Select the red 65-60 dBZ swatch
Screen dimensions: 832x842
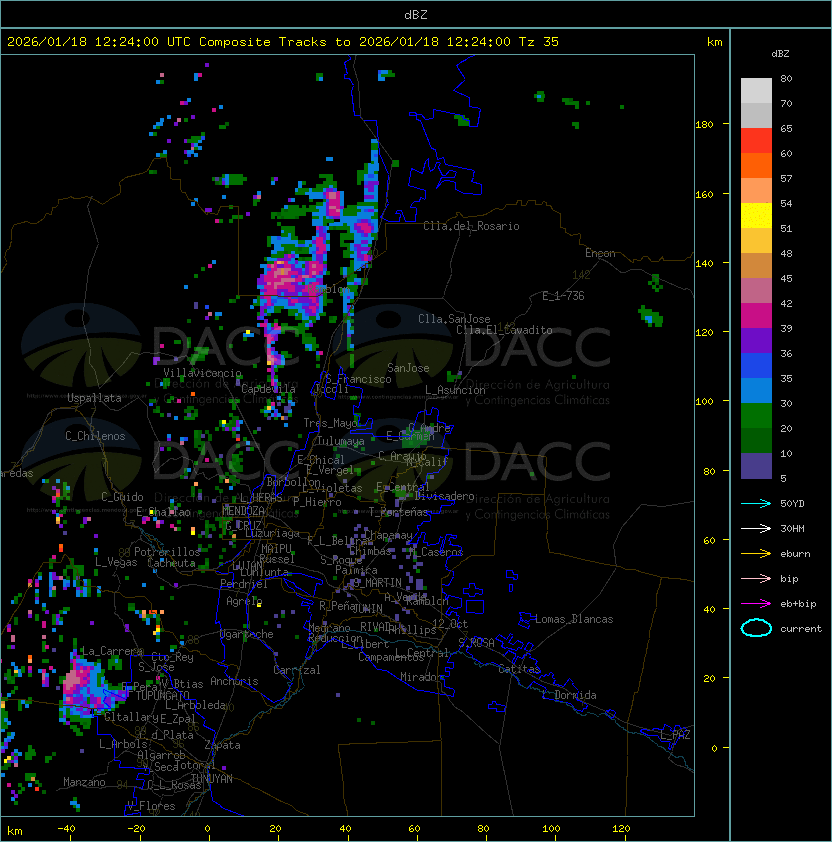click(756, 140)
